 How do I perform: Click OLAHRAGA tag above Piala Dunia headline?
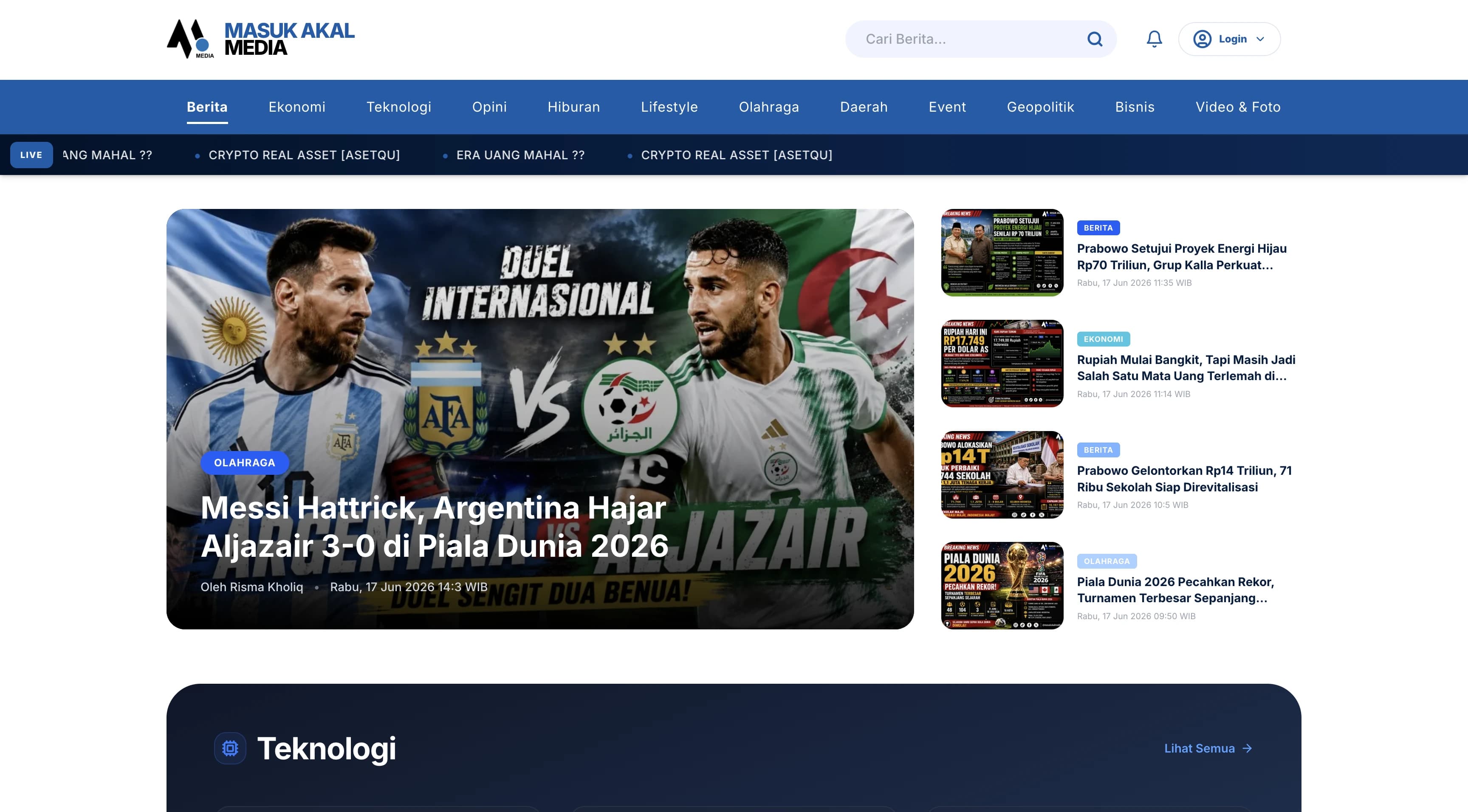[1107, 561]
